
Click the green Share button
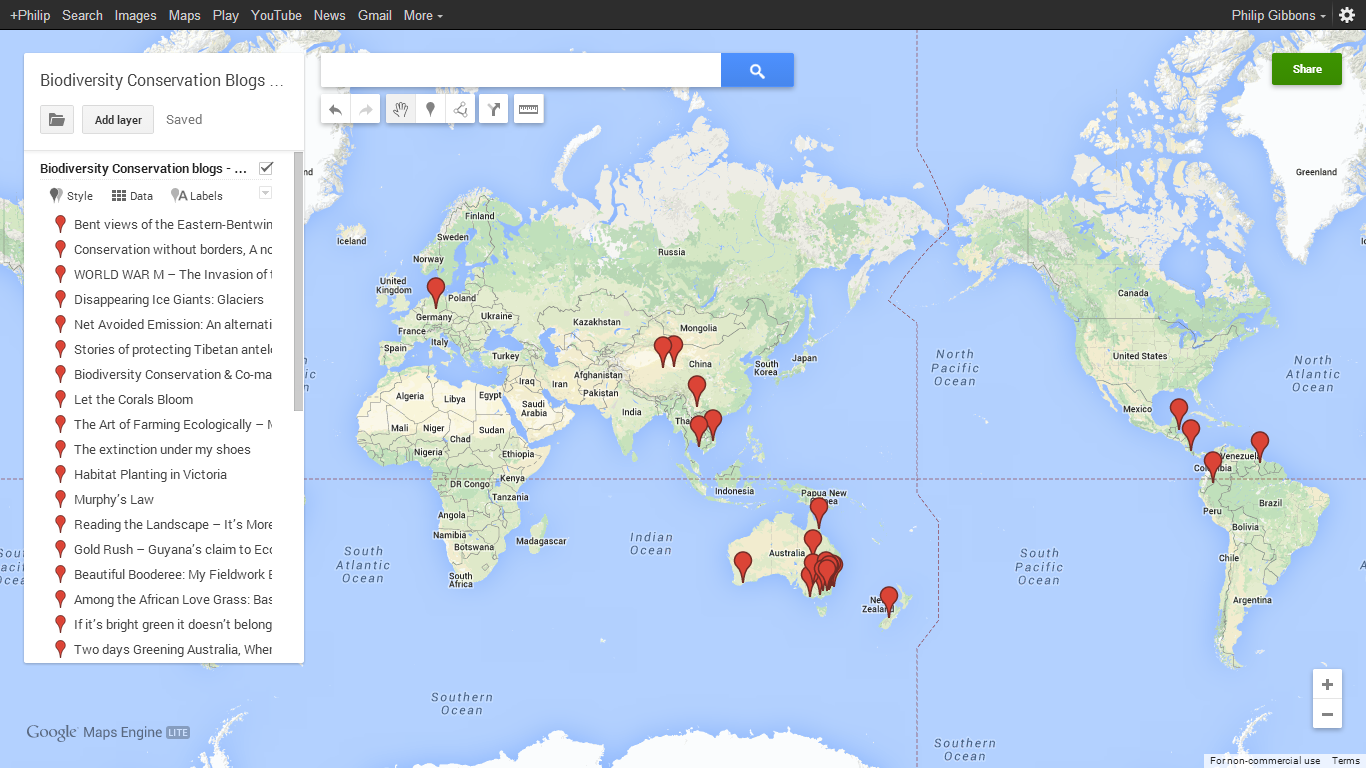click(1306, 69)
